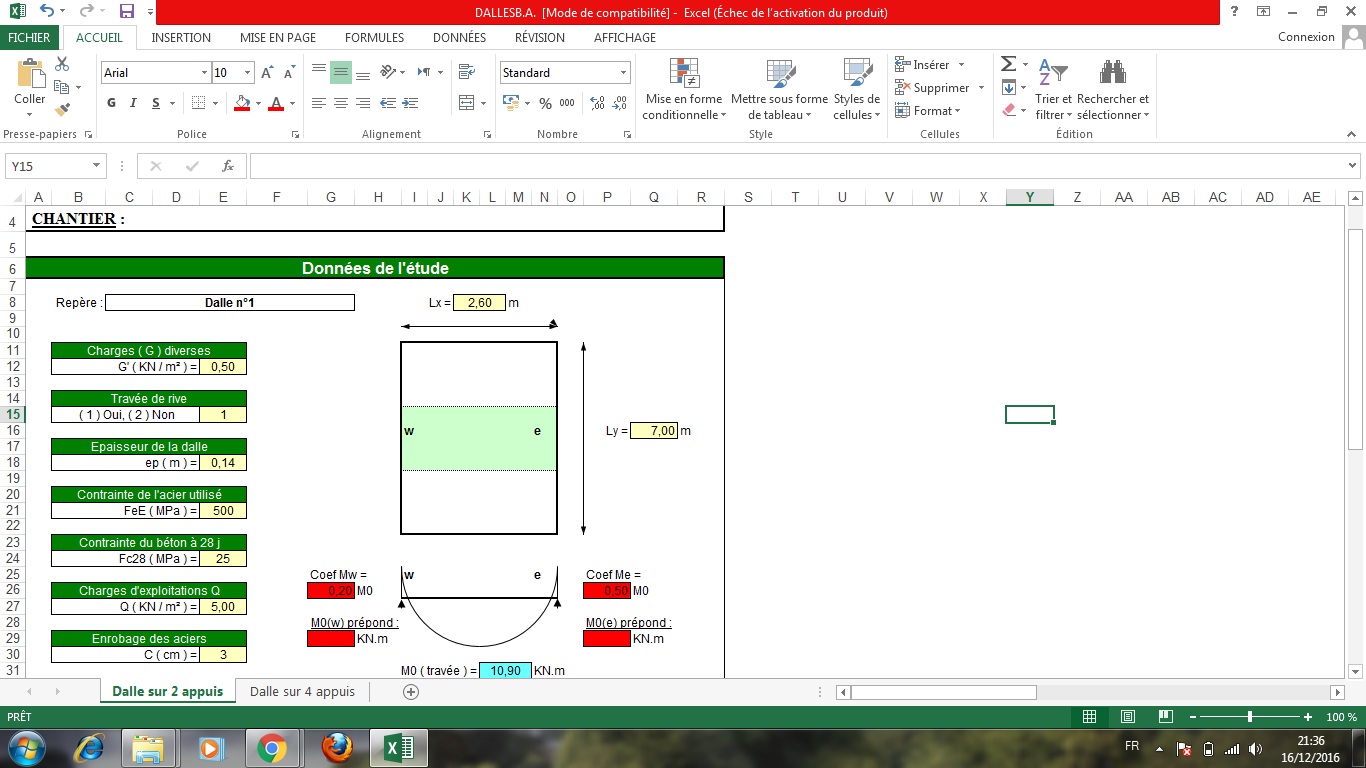Open the Mise en forme conditionnelle menu
1366x768 pixels.
click(685, 89)
